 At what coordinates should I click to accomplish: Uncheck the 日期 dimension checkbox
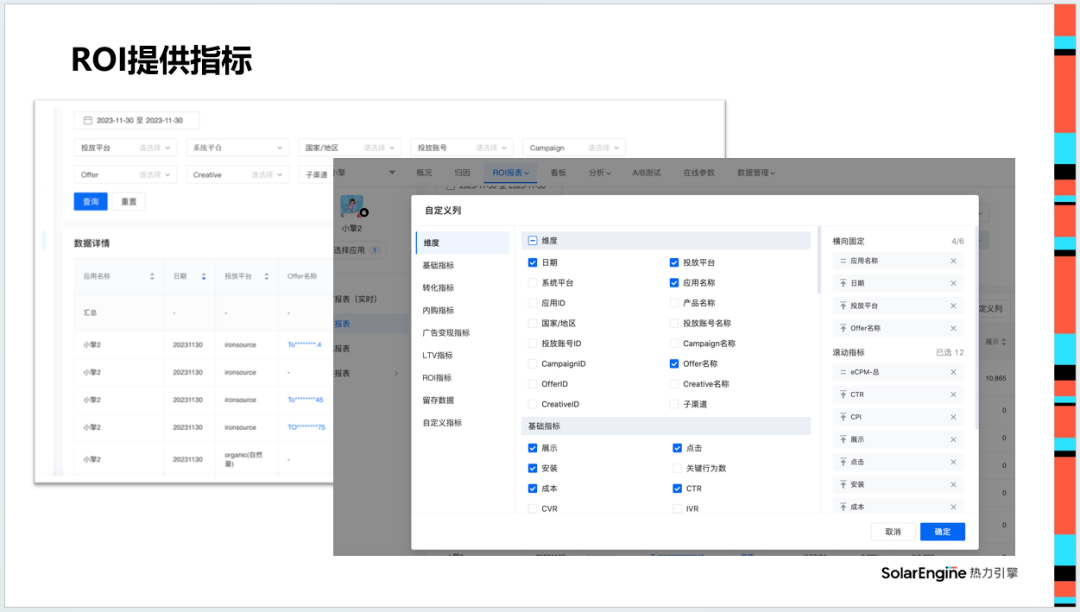[x=533, y=261]
